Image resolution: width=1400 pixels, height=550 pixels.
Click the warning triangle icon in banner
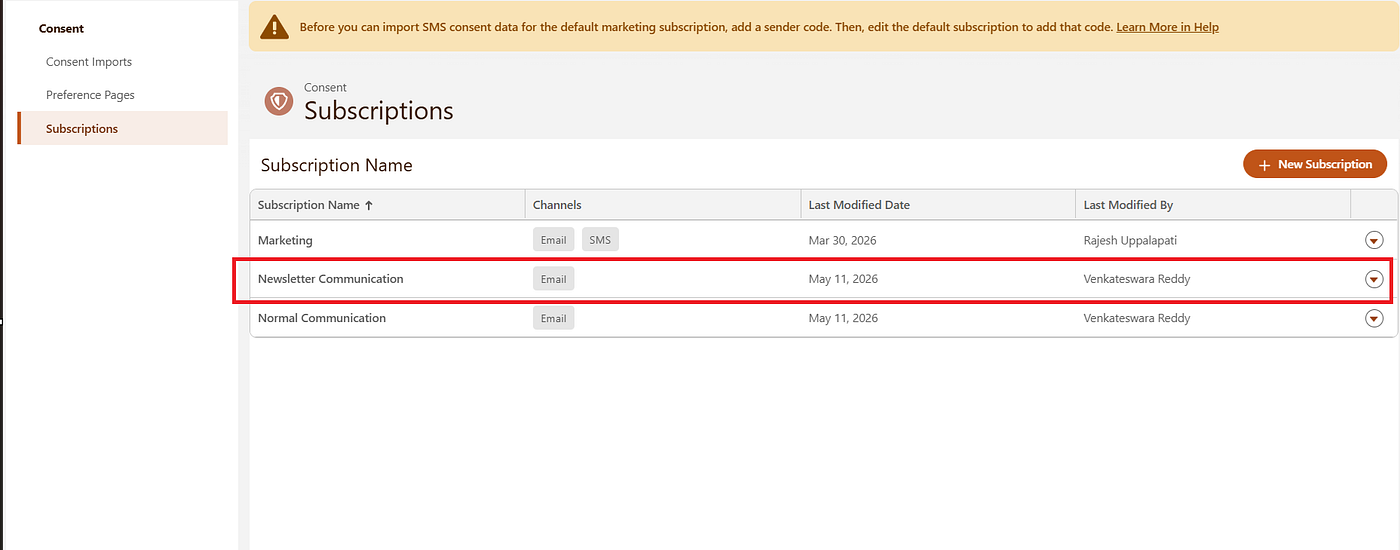275,27
